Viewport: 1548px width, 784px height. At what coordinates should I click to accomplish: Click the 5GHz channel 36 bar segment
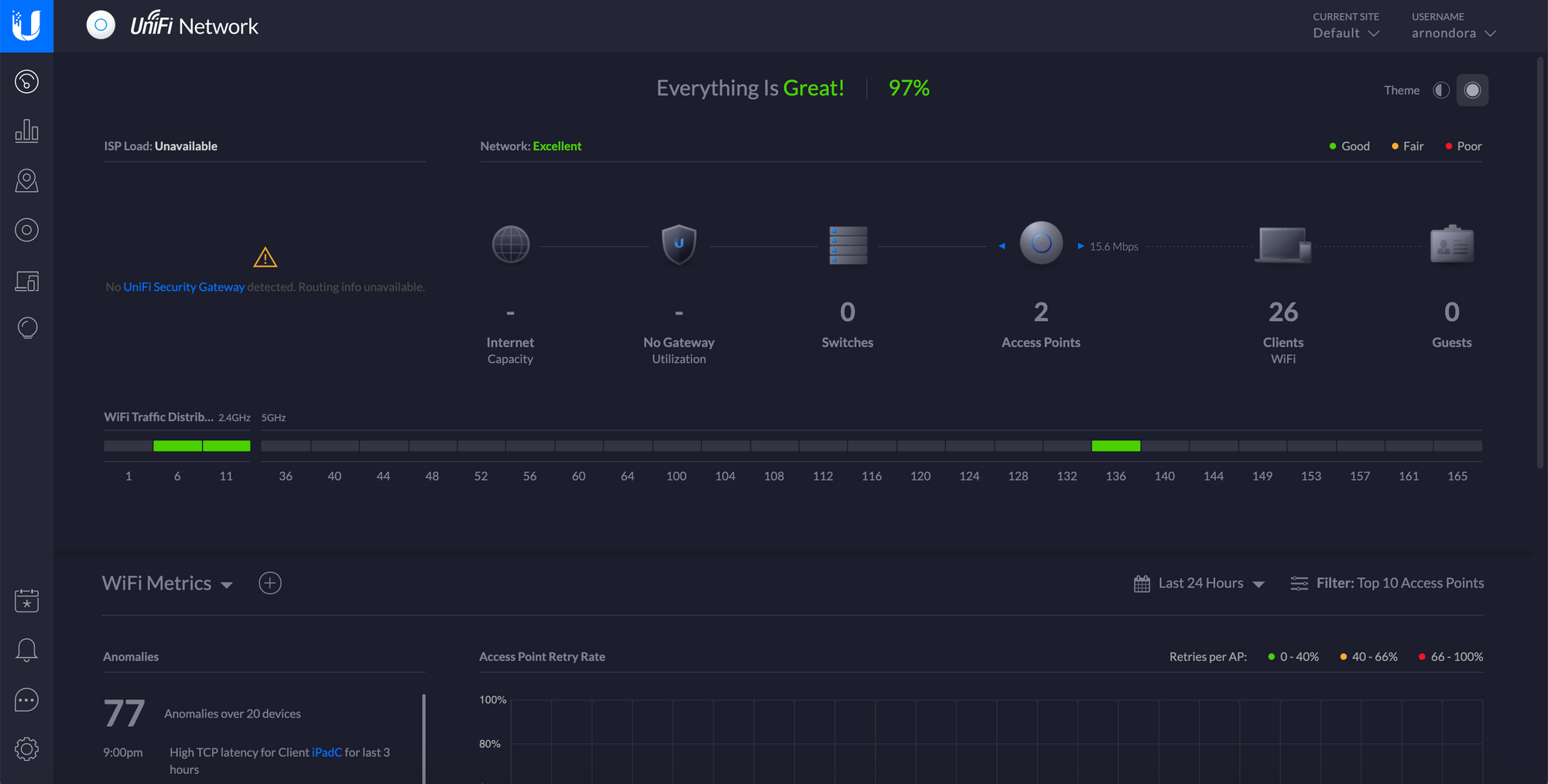(x=286, y=446)
